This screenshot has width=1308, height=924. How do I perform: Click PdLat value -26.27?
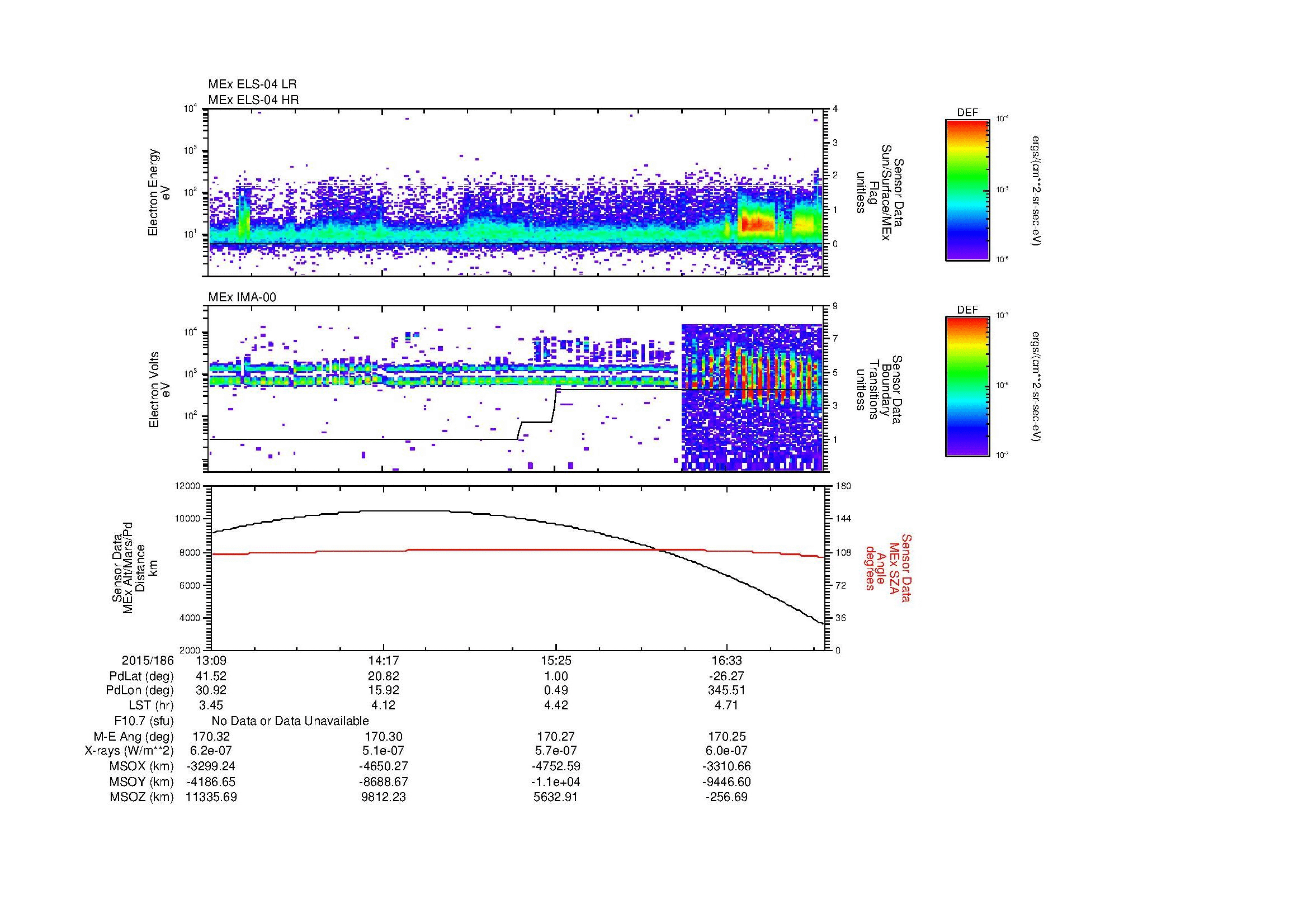click(x=727, y=676)
